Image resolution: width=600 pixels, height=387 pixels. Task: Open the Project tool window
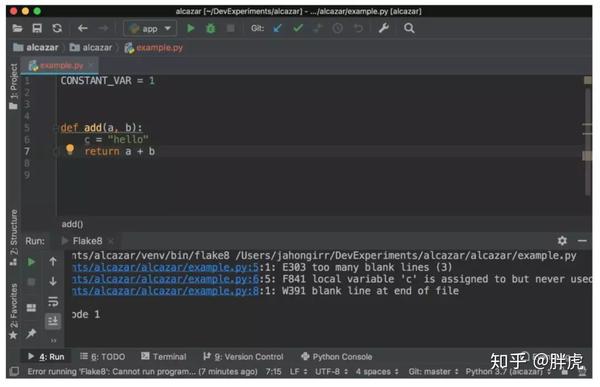(x=13, y=87)
